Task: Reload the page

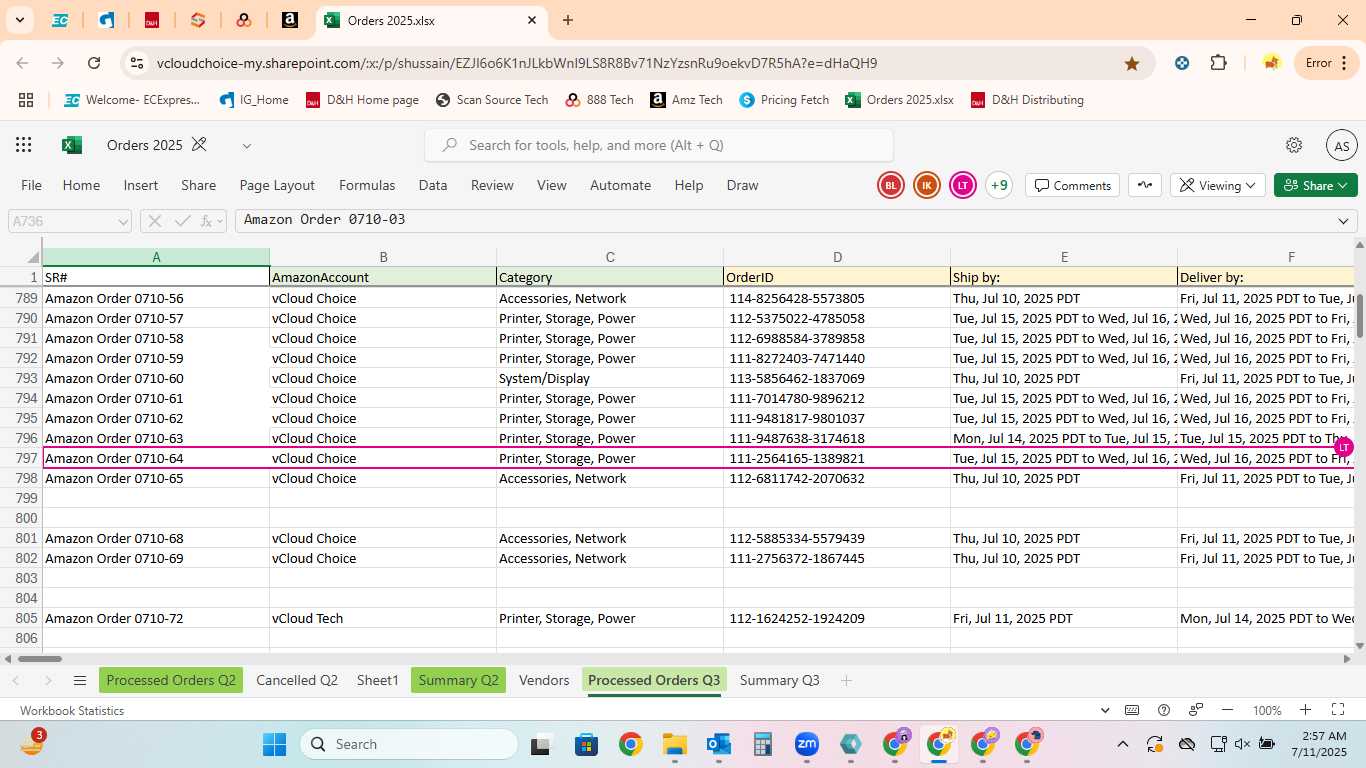Action: click(x=94, y=63)
